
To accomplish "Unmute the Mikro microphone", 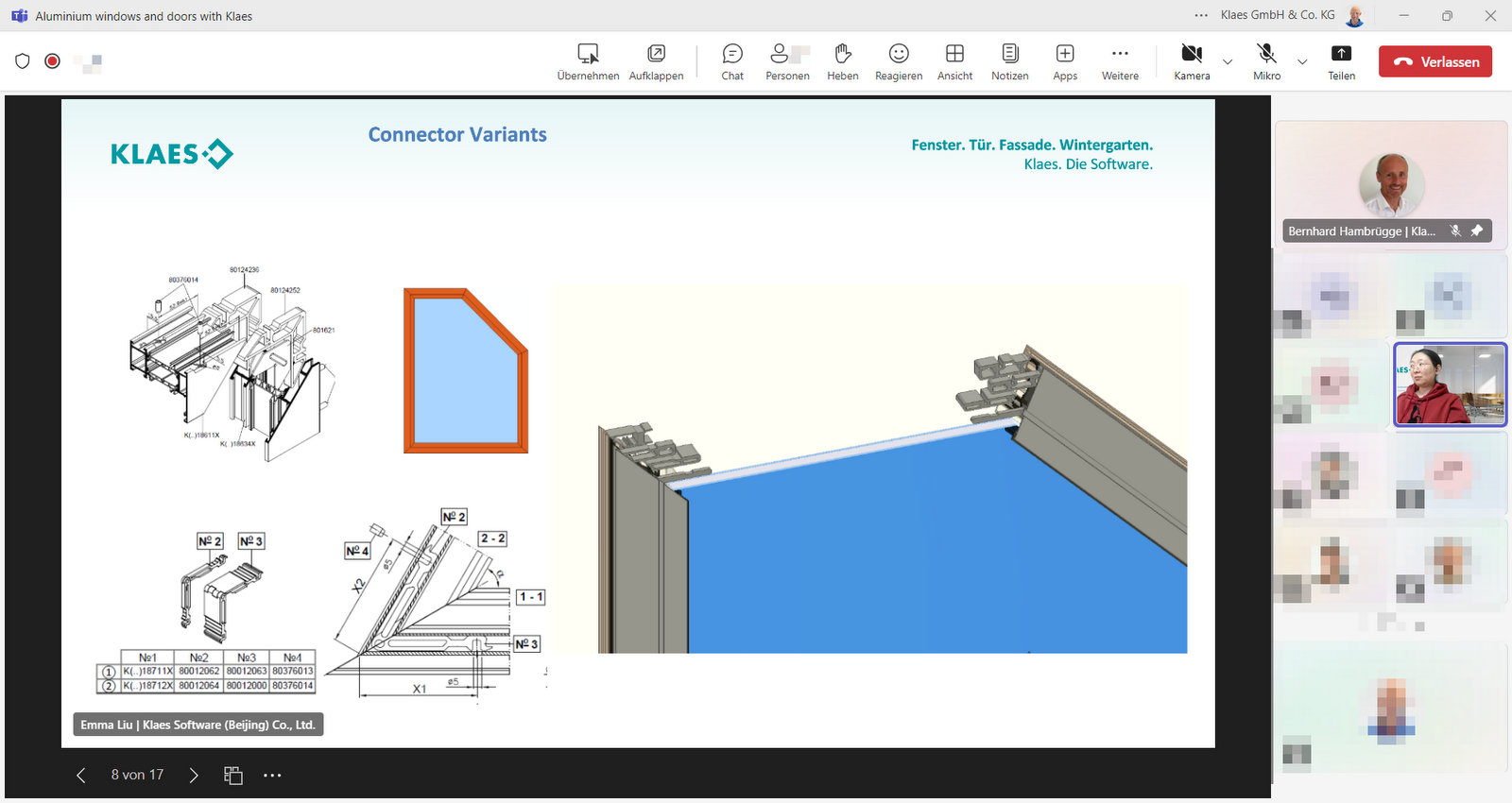I will 1266,61.
